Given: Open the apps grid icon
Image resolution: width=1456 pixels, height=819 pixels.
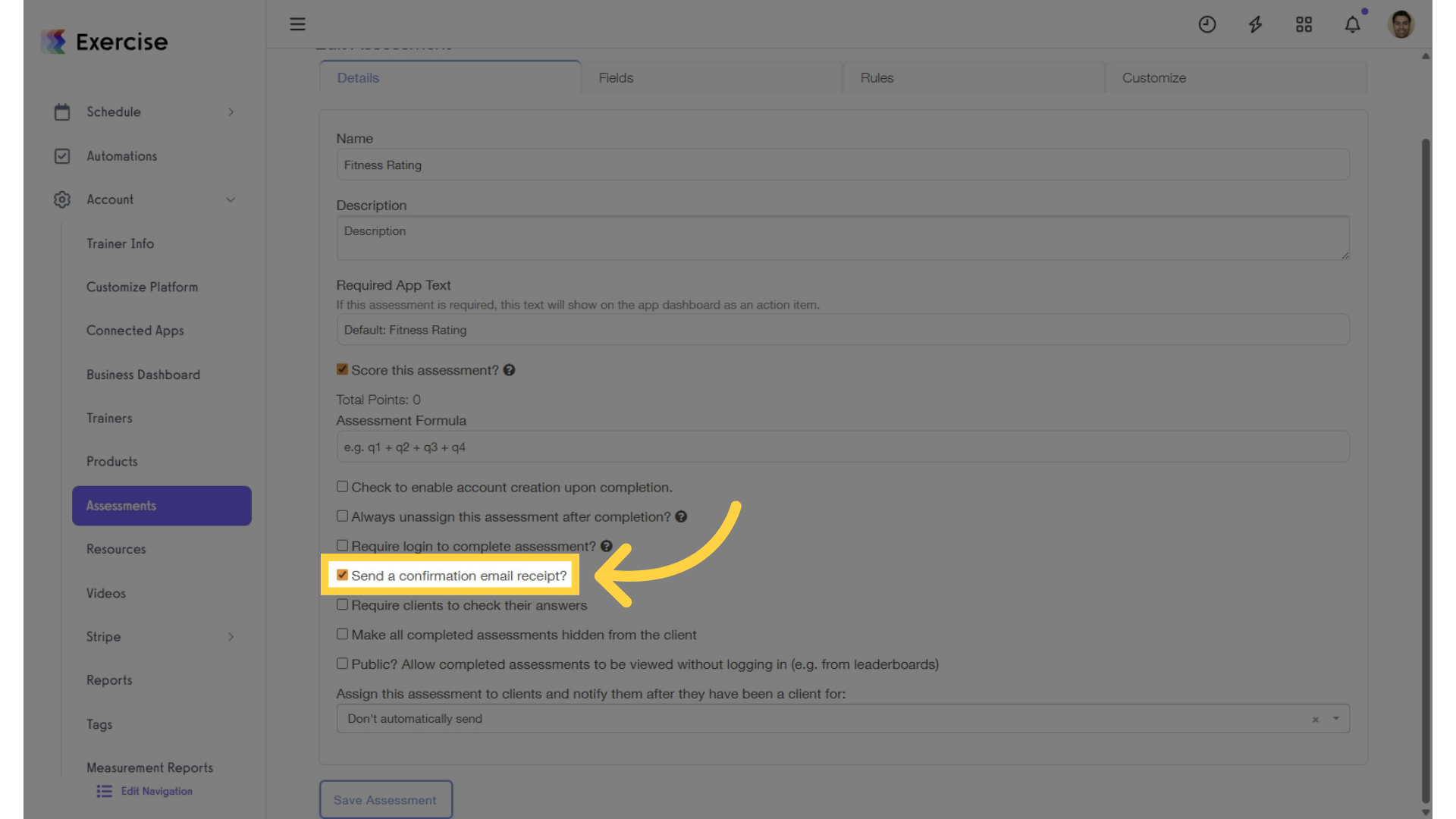Looking at the screenshot, I should coord(1304,24).
